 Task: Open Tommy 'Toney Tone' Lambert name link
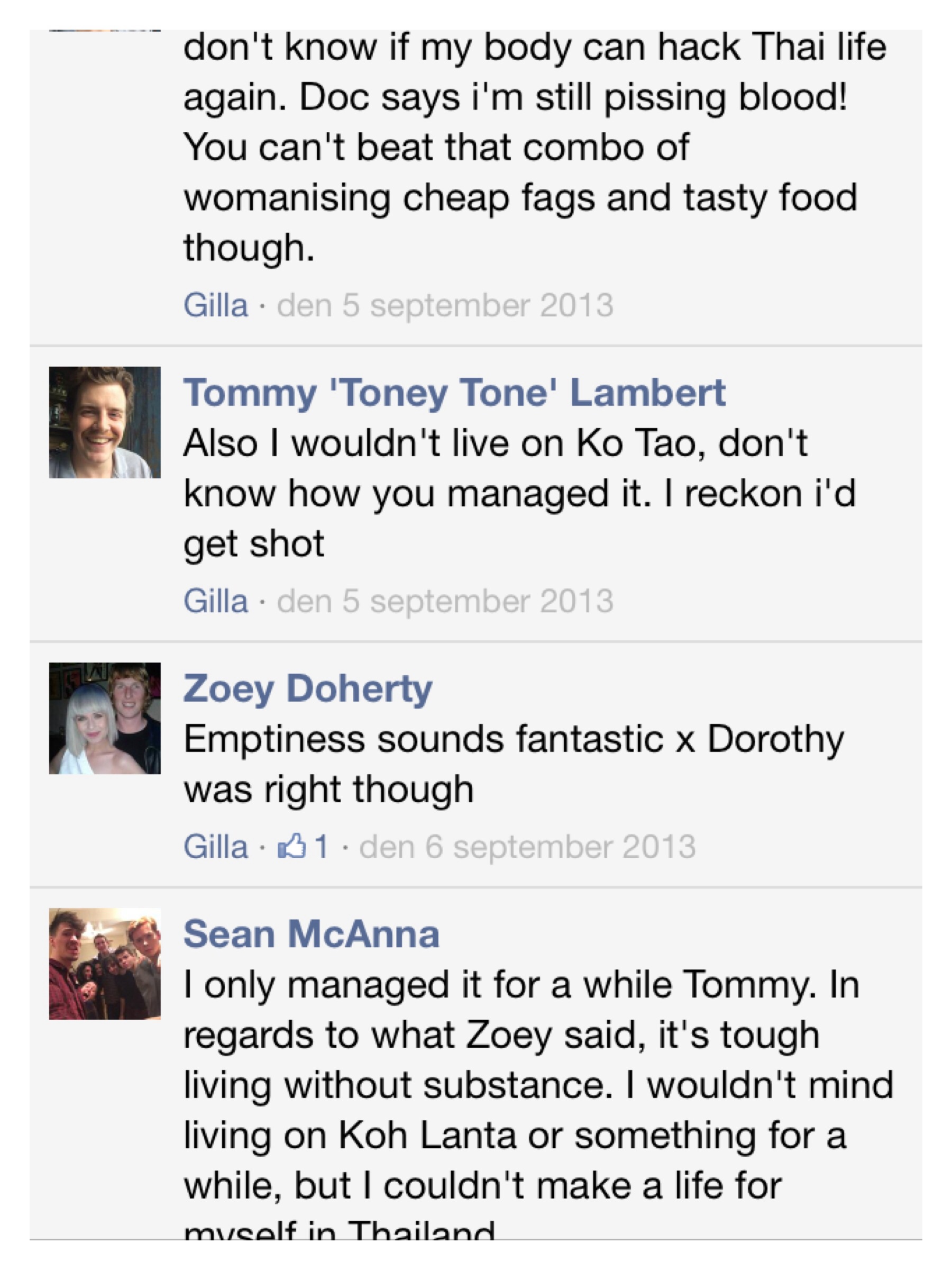(x=454, y=393)
